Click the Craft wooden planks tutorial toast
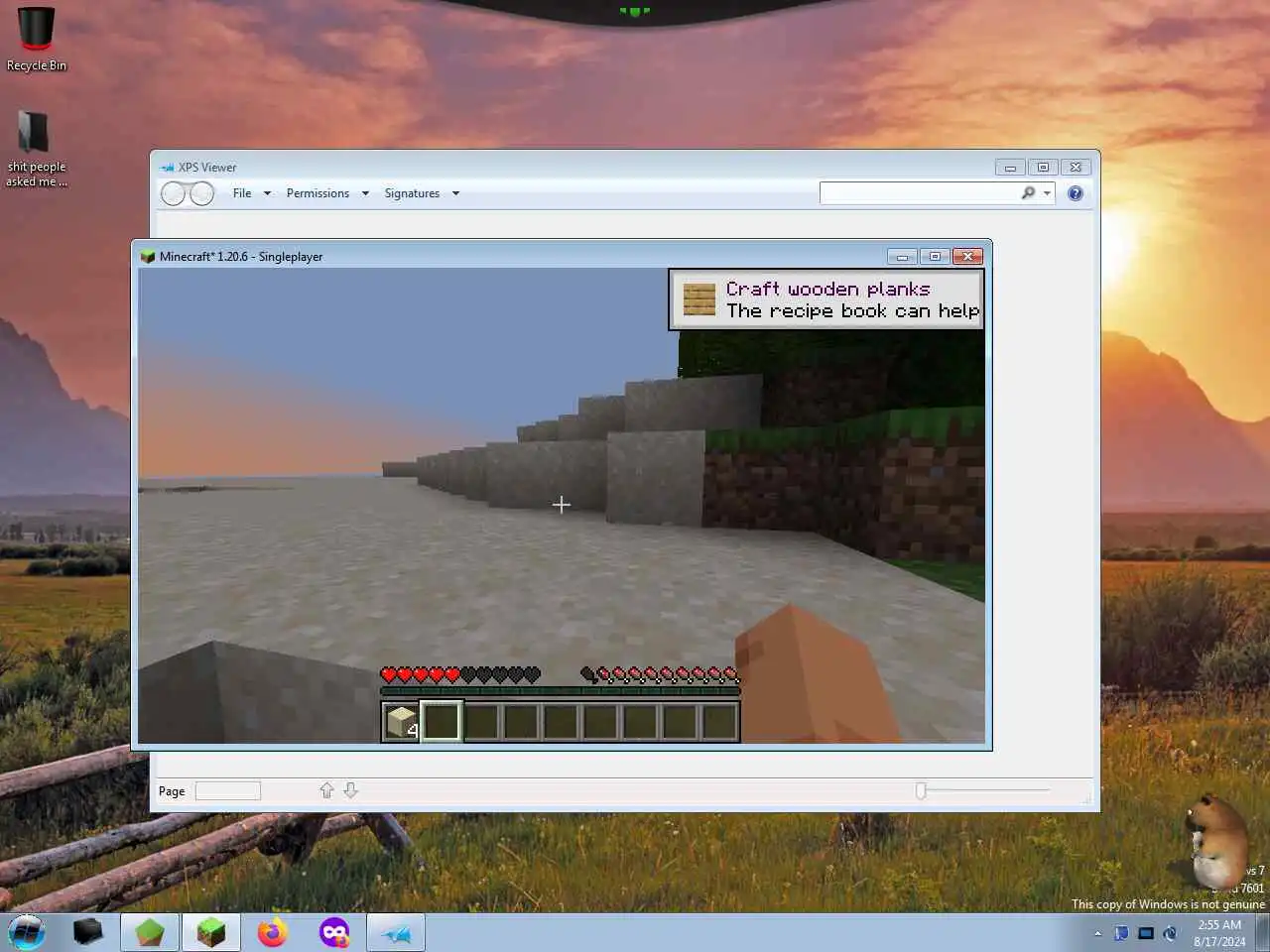Screen dimensions: 1270x952 point(826,299)
